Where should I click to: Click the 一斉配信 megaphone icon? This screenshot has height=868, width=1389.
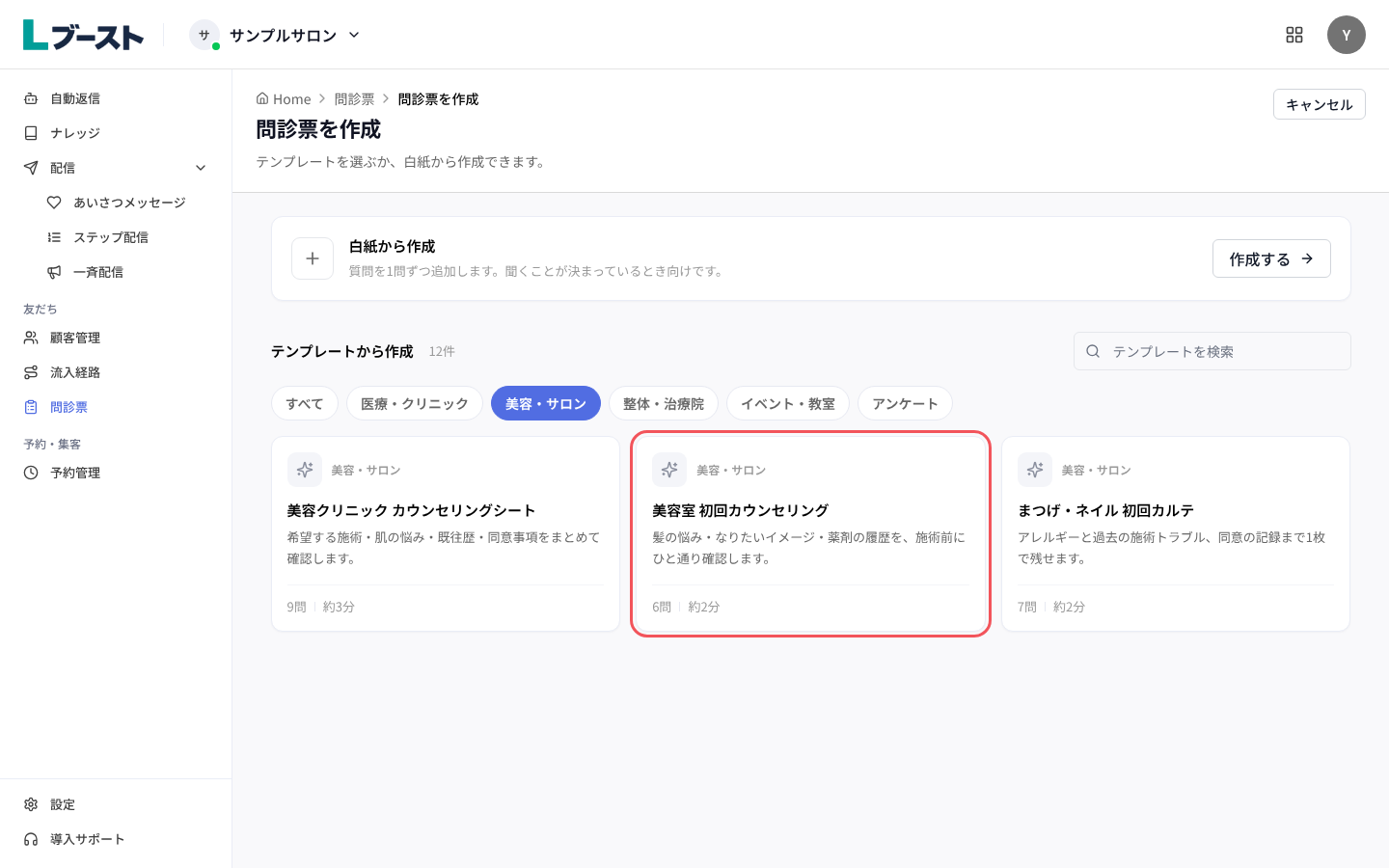point(54,272)
